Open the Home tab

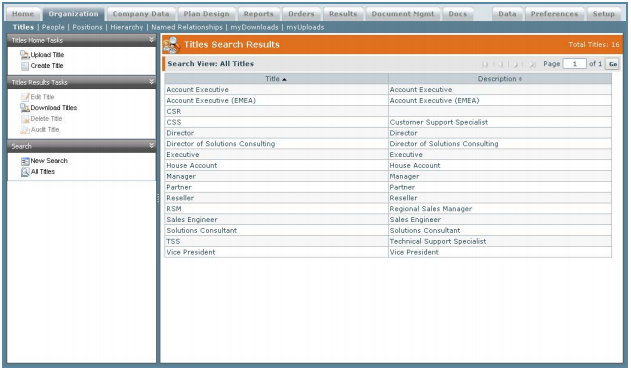coord(23,14)
